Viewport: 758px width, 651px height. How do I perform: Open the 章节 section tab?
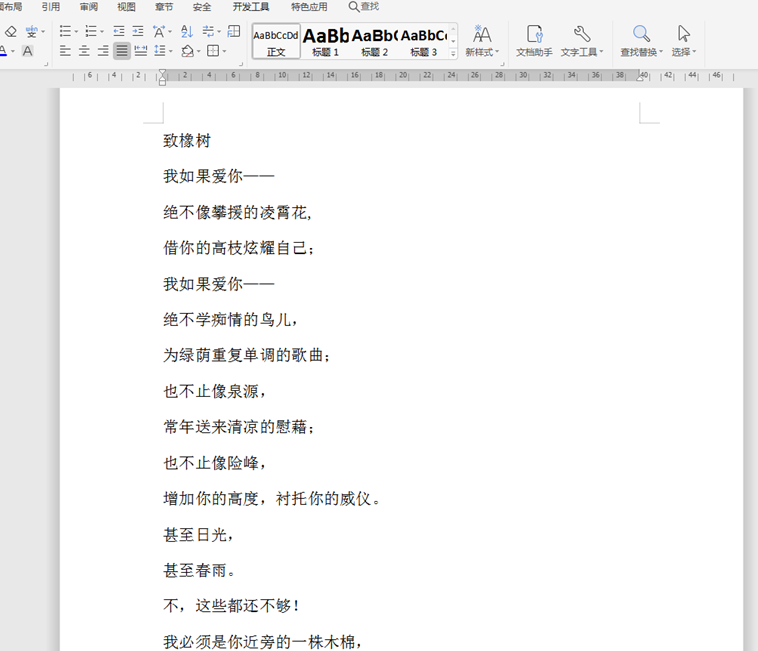[164, 6]
